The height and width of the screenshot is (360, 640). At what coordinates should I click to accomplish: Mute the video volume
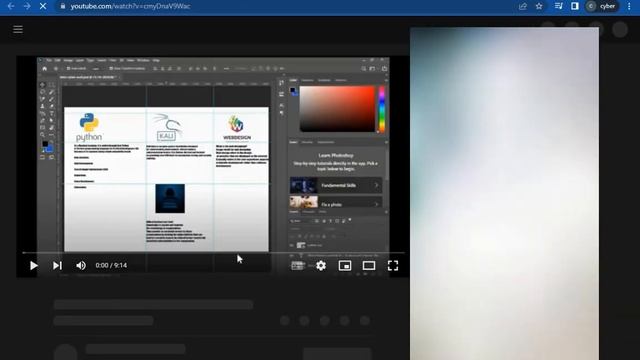pos(81,266)
